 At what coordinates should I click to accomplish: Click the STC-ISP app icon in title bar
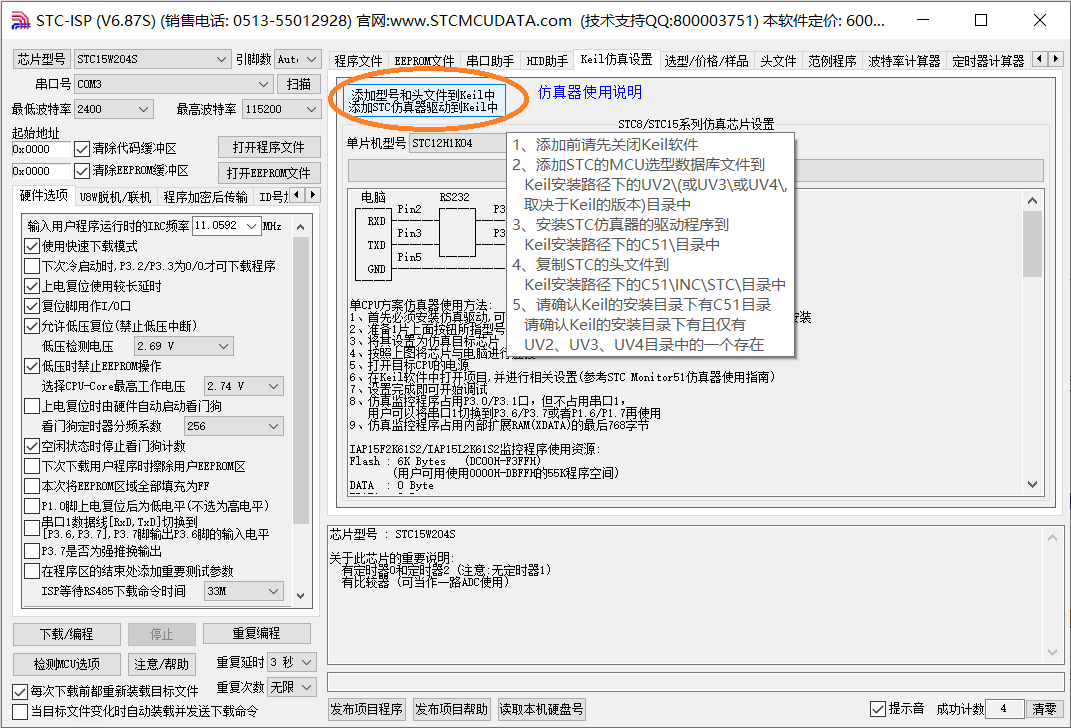point(20,20)
